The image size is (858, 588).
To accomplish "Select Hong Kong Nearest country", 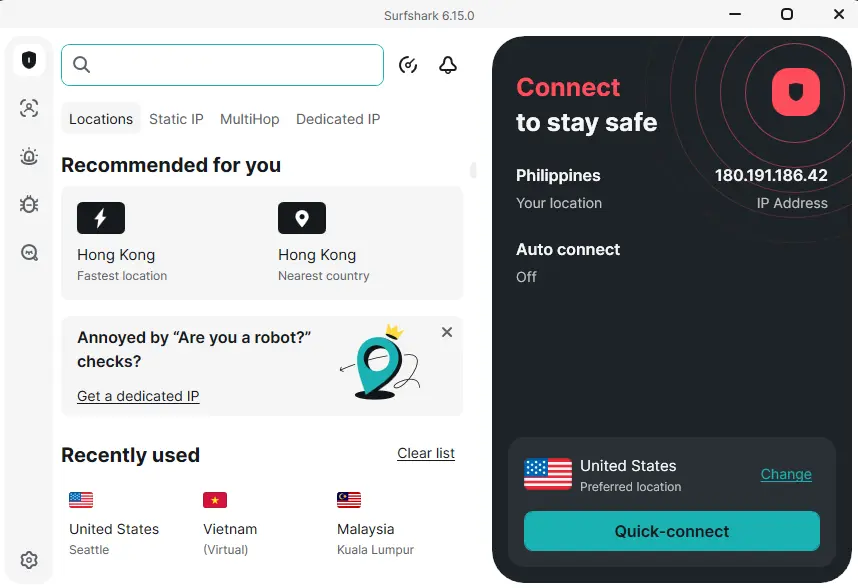I will pyautogui.click(x=324, y=243).
